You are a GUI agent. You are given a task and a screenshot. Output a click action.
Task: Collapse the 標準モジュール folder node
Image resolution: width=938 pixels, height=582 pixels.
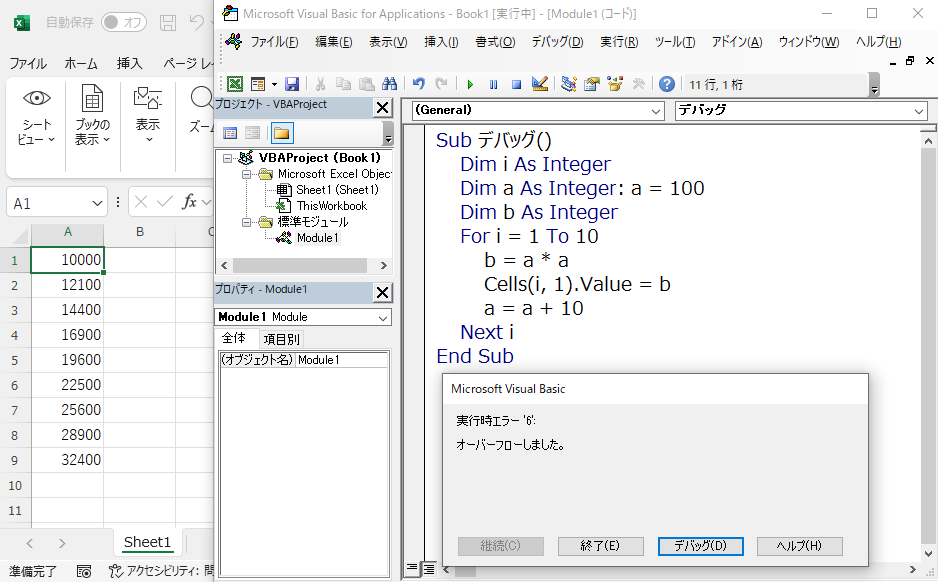(246, 222)
